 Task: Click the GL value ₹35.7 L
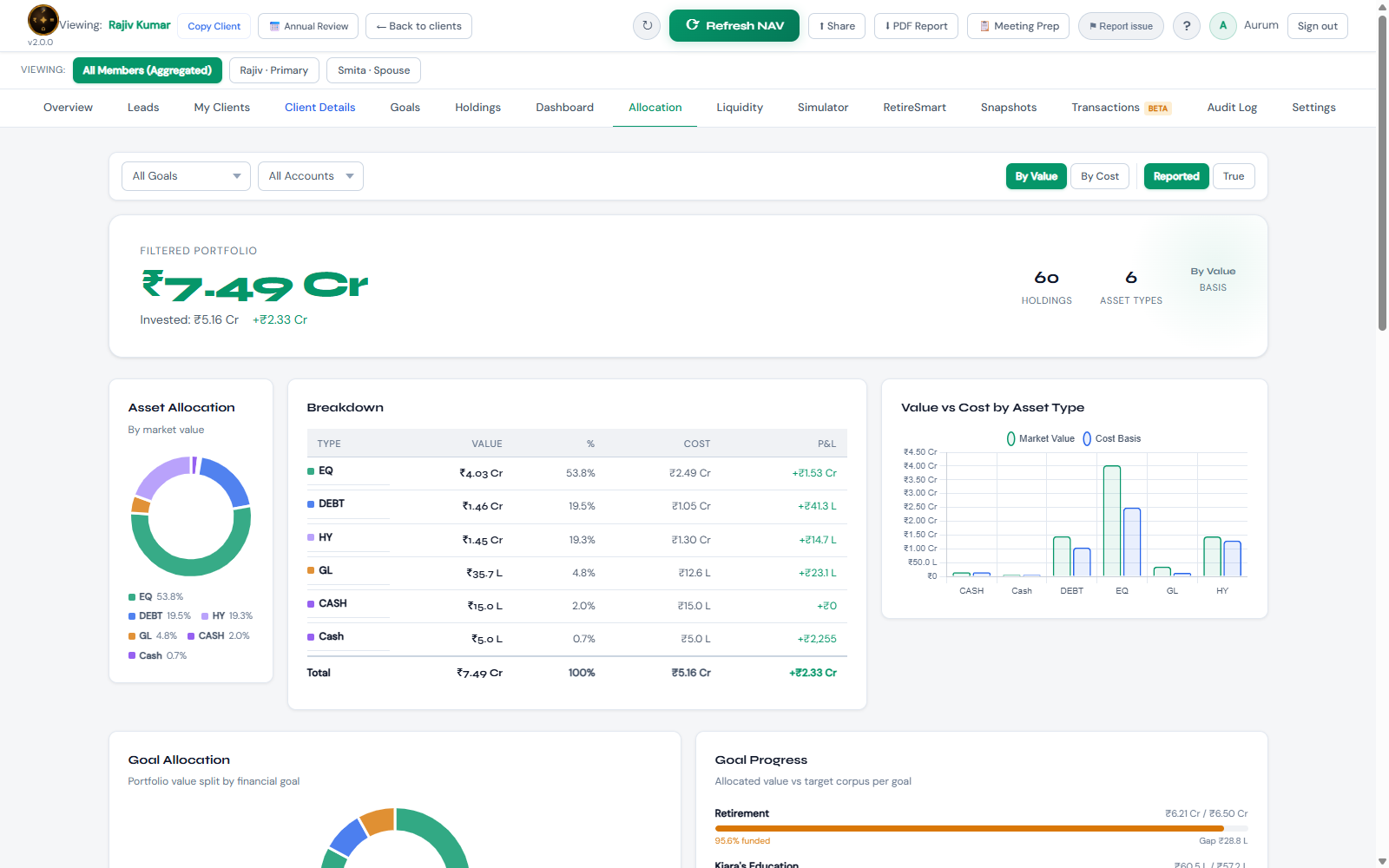(484, 573)
